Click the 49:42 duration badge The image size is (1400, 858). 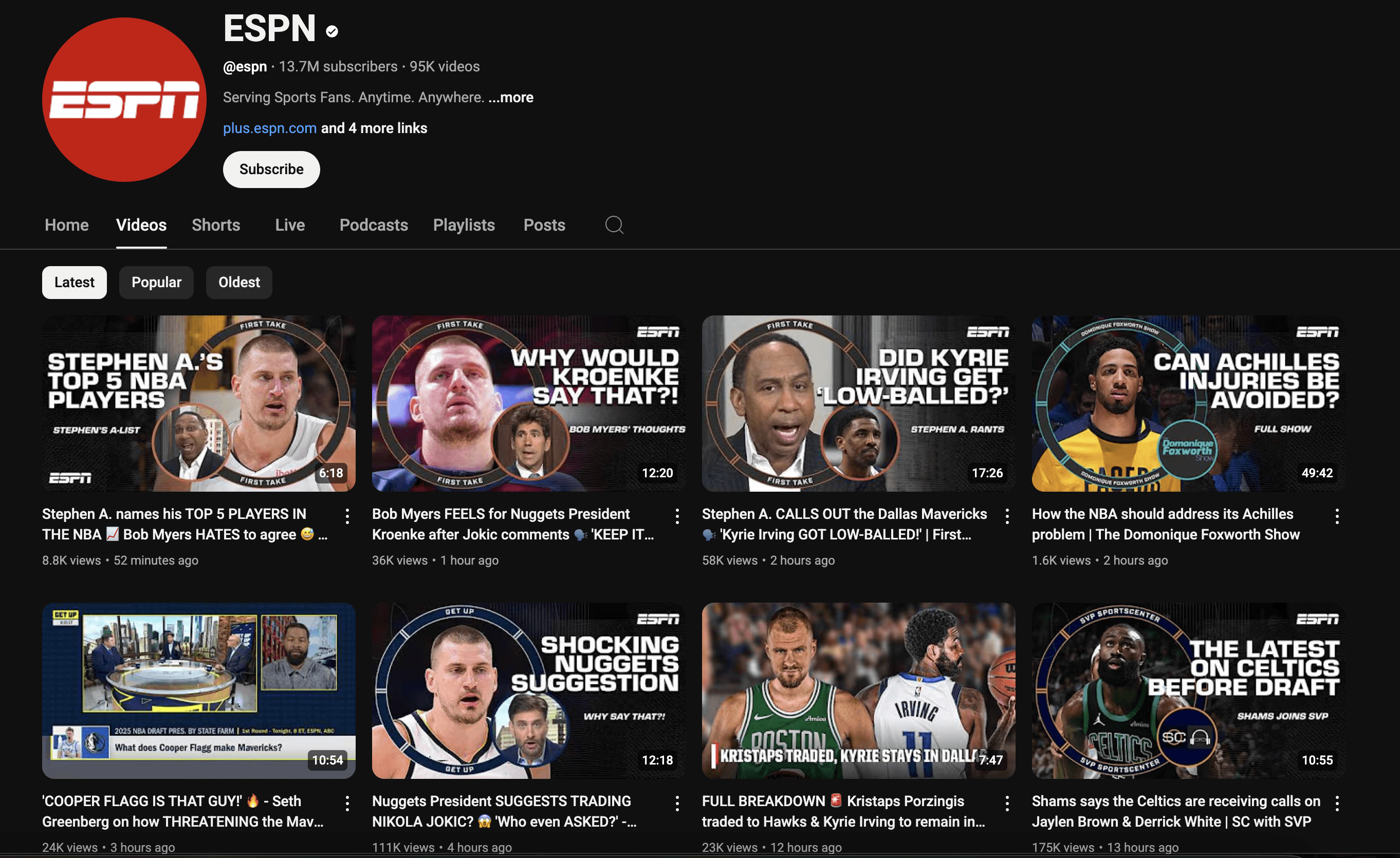(1317, 473)
